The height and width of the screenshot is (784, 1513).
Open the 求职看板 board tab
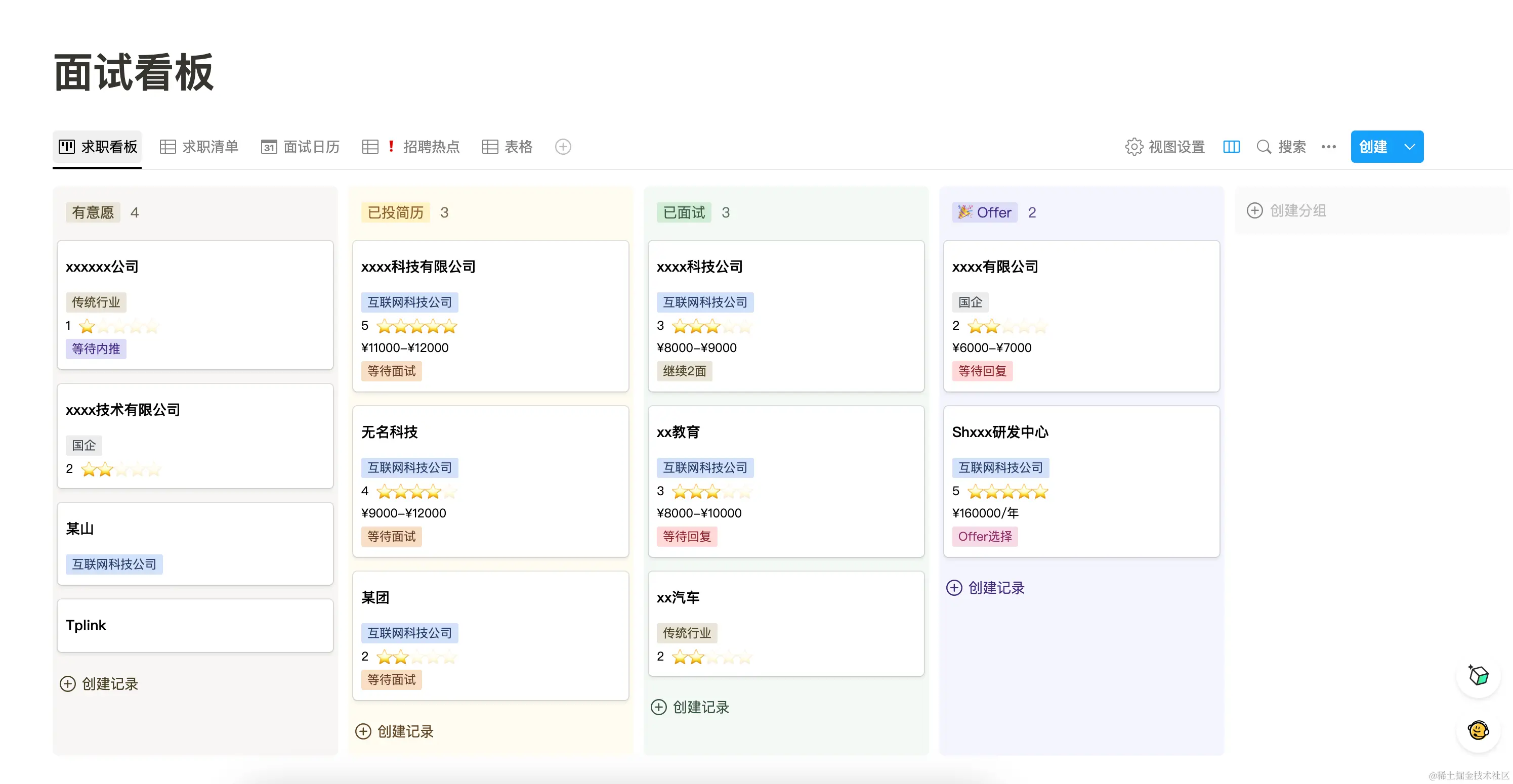point(98,147)
